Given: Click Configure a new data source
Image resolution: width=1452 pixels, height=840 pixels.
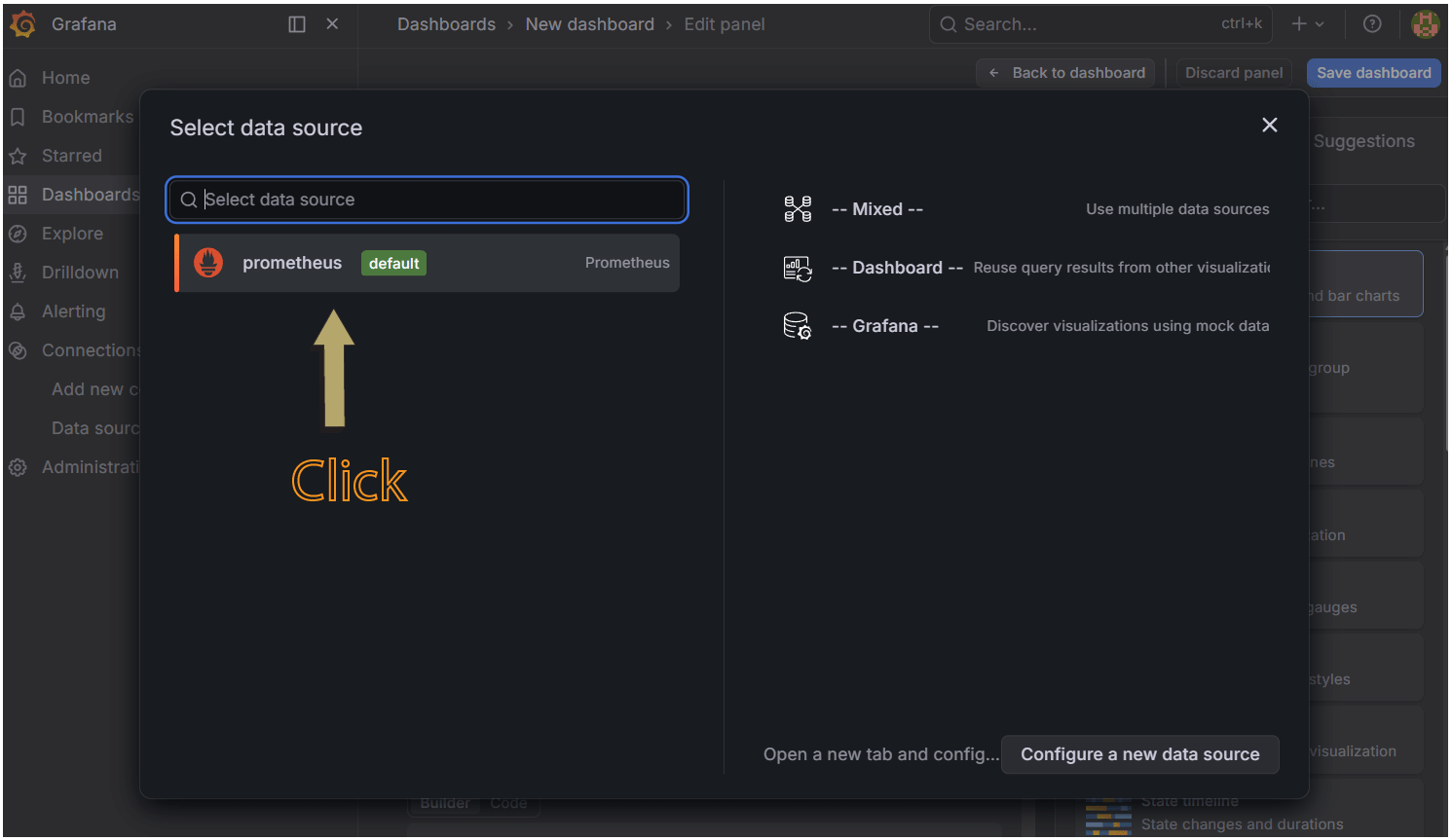Looking at the screenshot, I should click(x=1139, y=754).
